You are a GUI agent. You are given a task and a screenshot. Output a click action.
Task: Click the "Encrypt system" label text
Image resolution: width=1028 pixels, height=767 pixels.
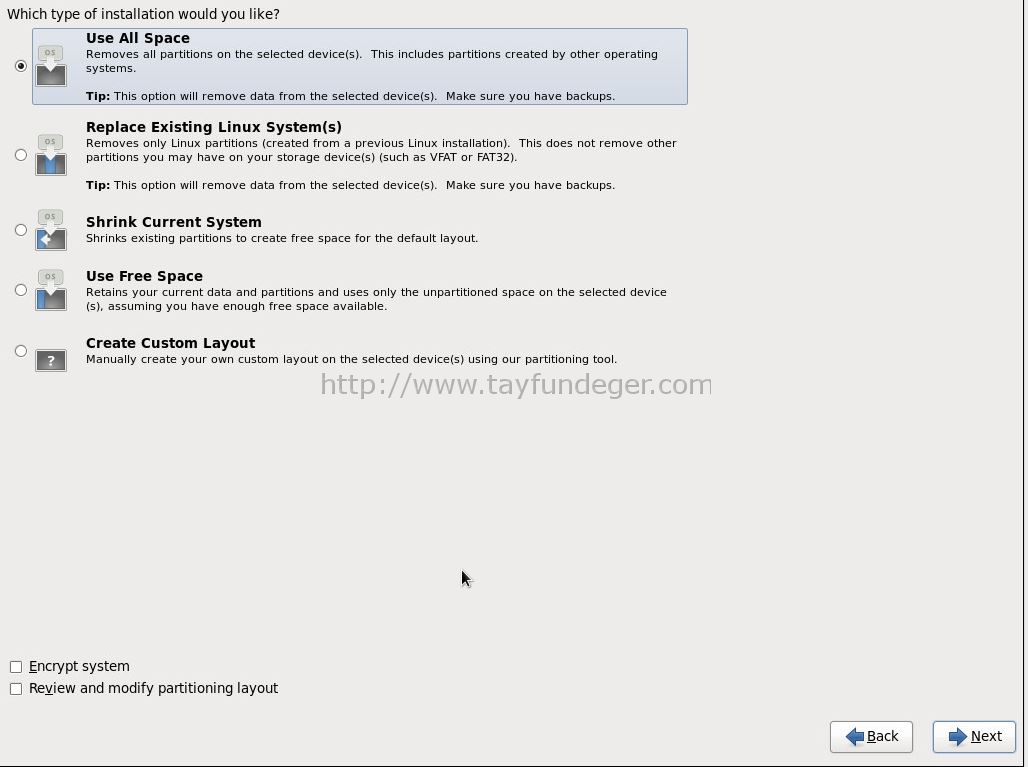pyautogui.click(x=79, y=666)
